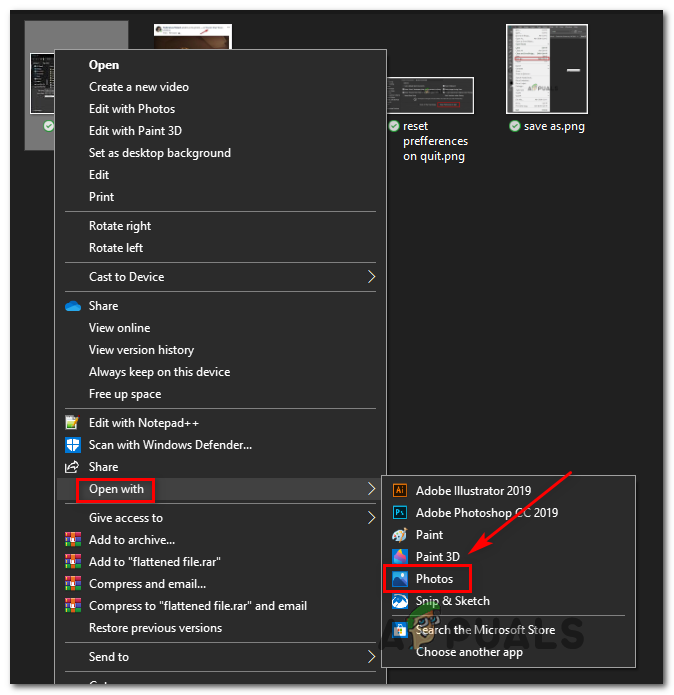674x695 pixels.
Task: Click the share arrow icon beside Share
Action: 72,467
